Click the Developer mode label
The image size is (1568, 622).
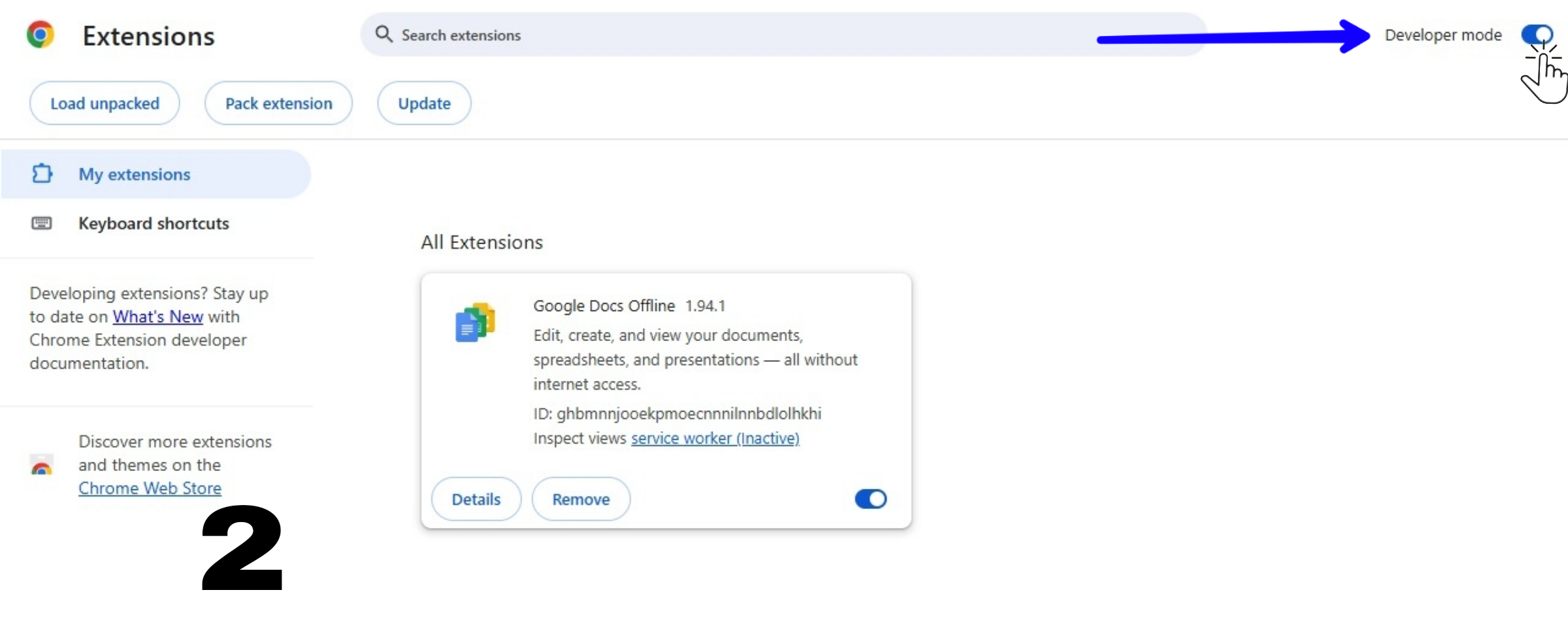tap(1443, 35)
